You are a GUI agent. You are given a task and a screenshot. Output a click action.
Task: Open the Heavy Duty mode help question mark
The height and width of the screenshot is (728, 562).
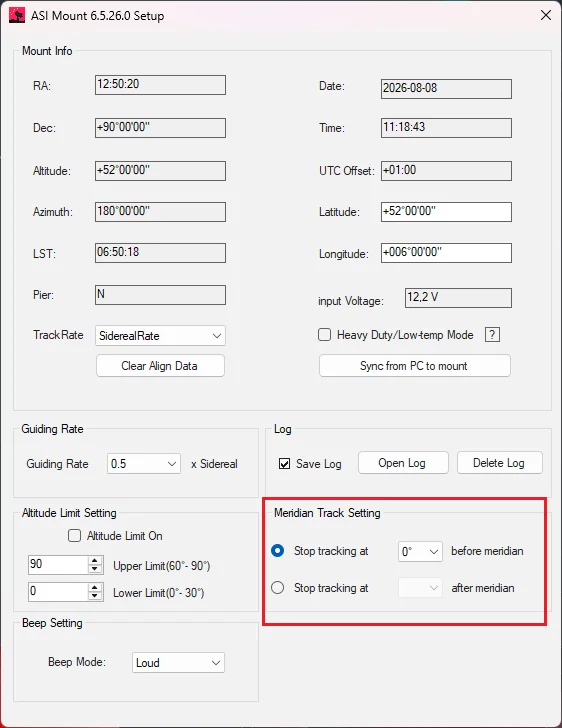coord(492,335)
